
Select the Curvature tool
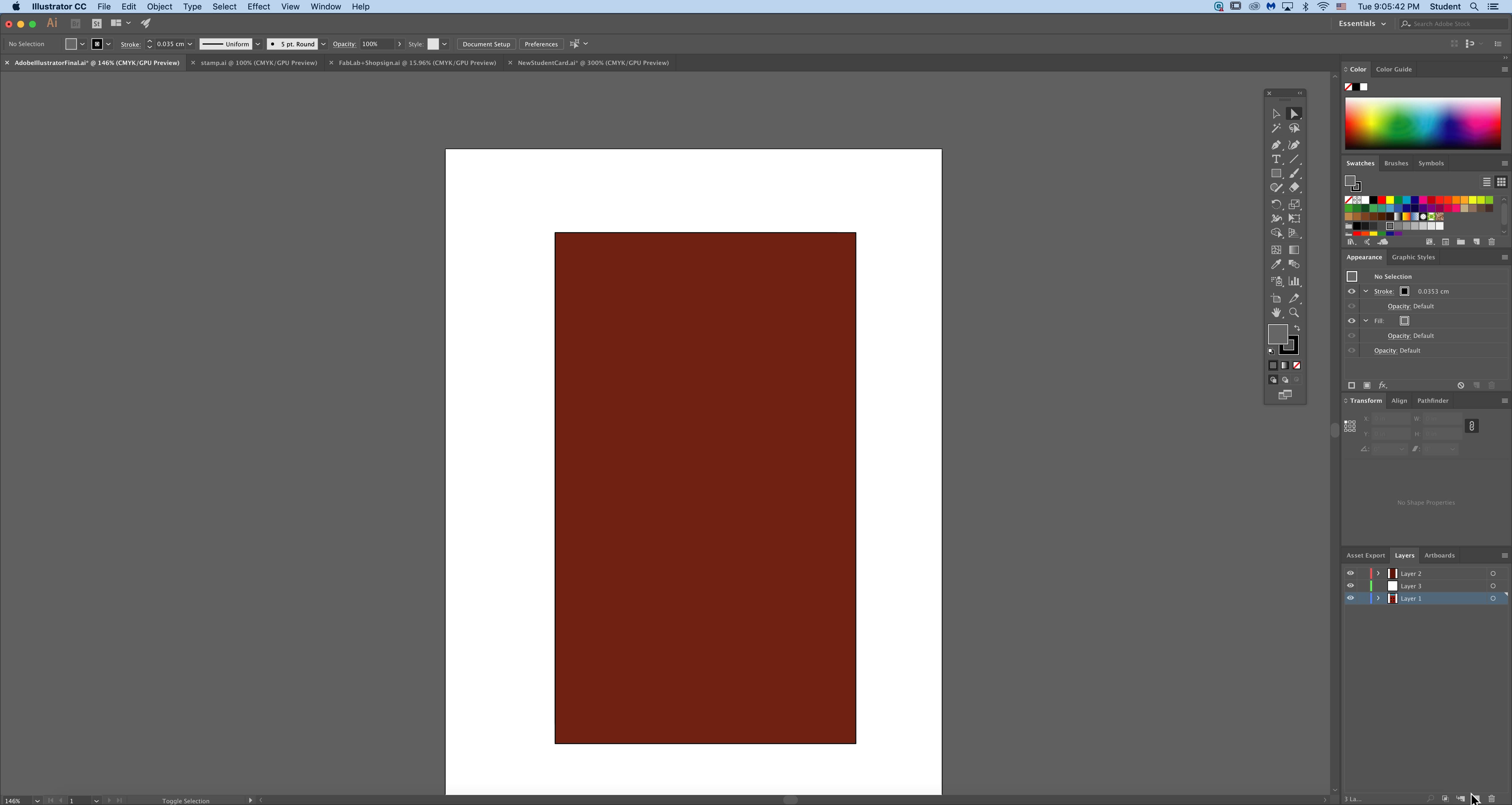1294,145
